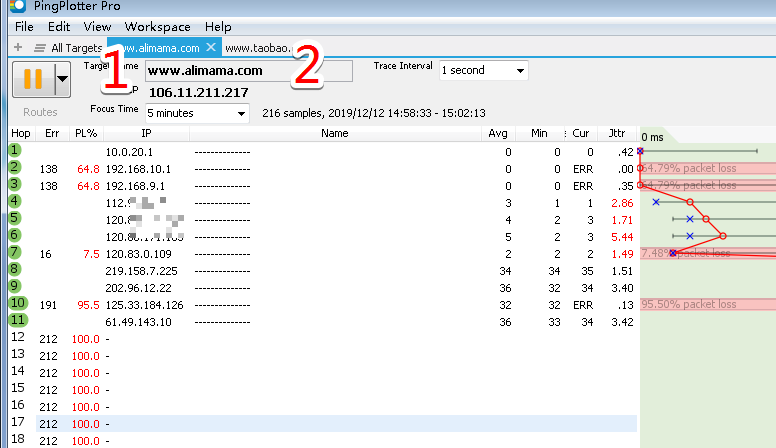Image resolution: width=776 pixels, height=448 pixels.
Task: Select hop 3 green circle icon
Action: pyautogui.click(x=15, y=184)
